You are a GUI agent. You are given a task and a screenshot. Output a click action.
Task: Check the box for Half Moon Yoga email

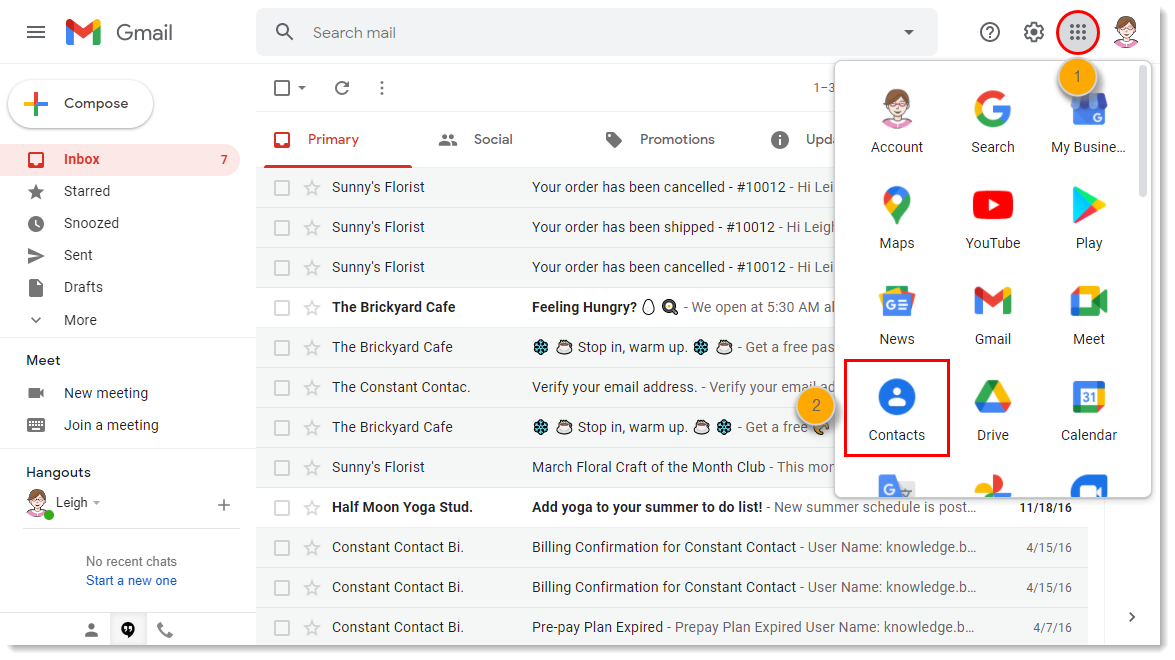282,507
